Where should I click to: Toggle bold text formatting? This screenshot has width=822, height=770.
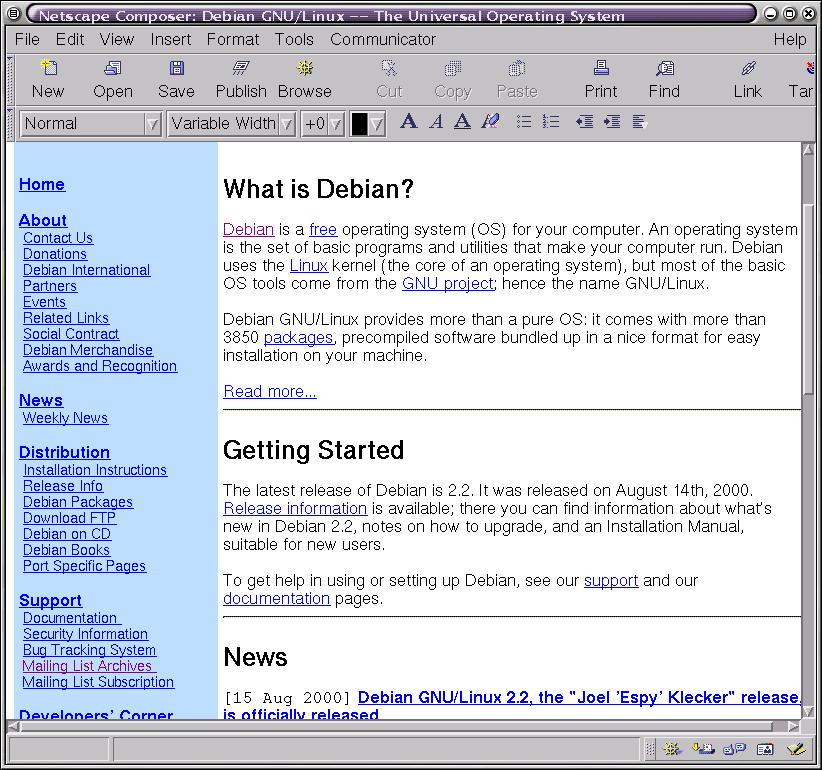point(409,122)
